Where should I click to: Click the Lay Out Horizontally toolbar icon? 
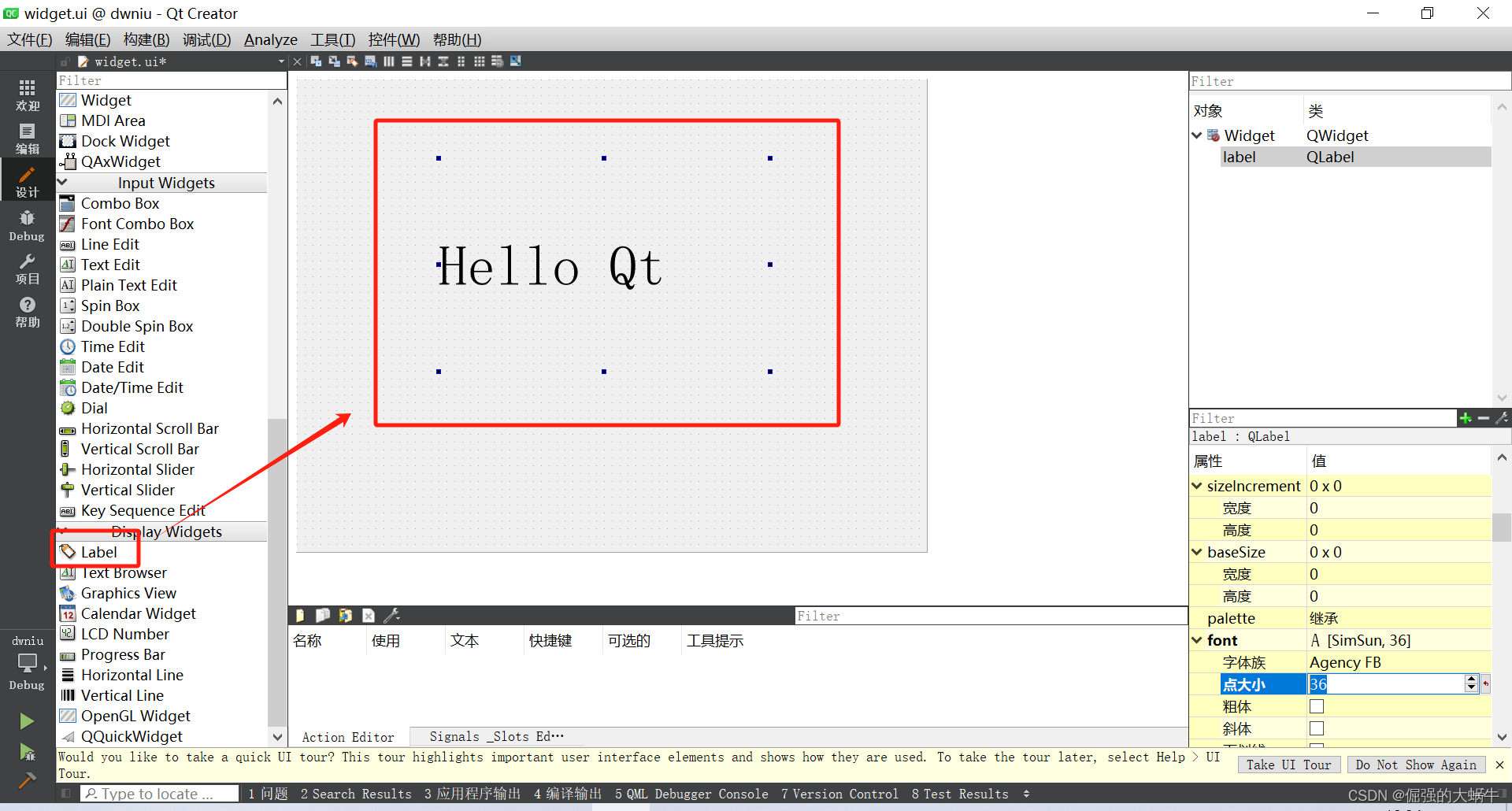pos(388,61)
